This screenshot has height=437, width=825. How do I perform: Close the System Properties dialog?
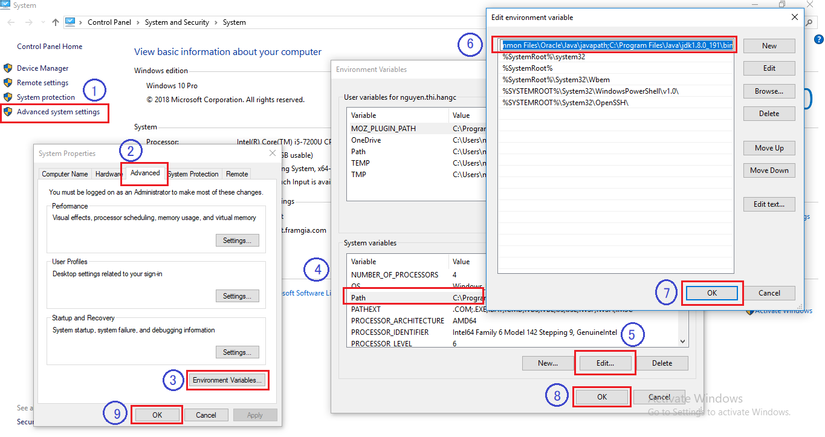pyautogui.click(x=273, y=153)
